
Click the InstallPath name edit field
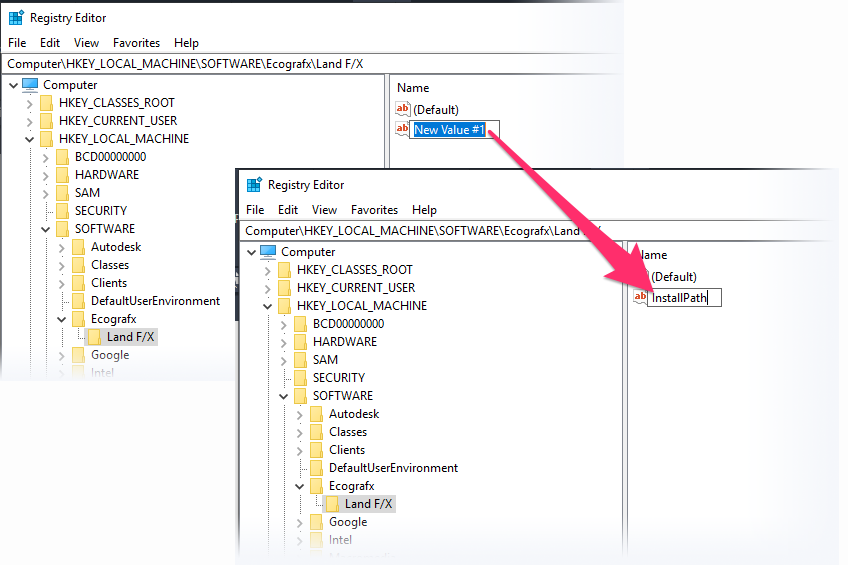tap(684, 298)
